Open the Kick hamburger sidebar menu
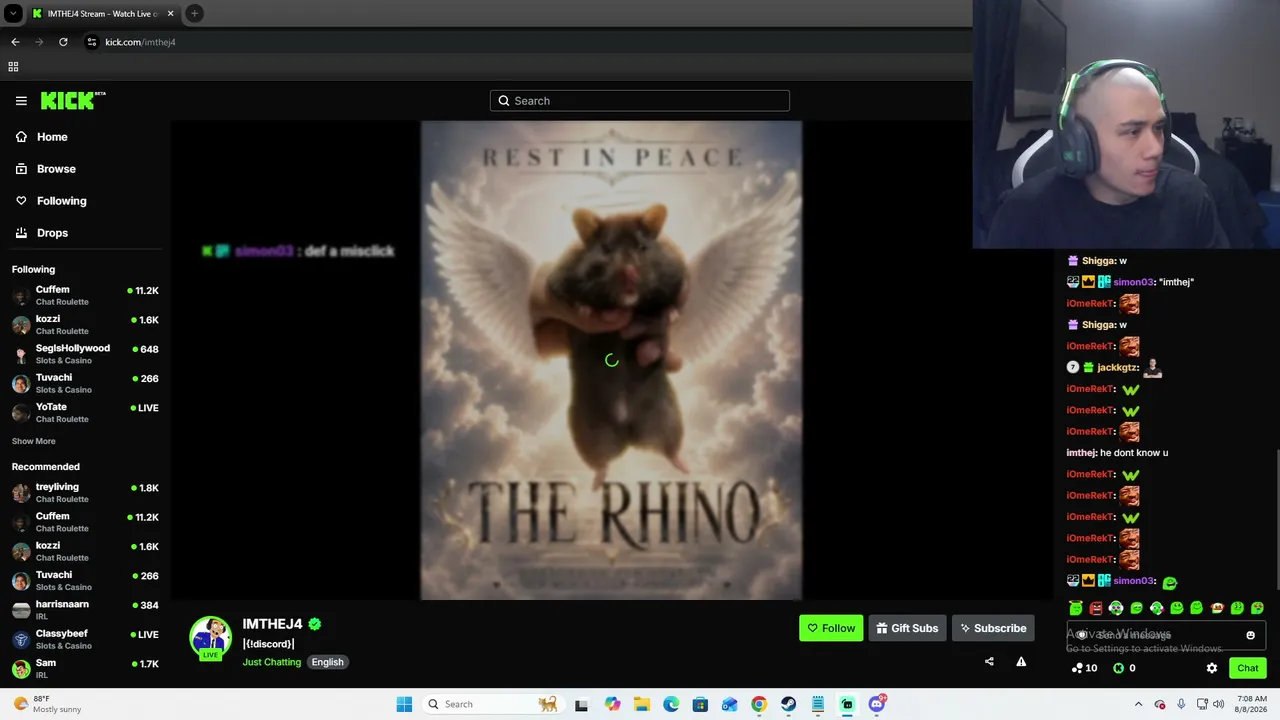The image size is (1280, 720). (21, 101)
